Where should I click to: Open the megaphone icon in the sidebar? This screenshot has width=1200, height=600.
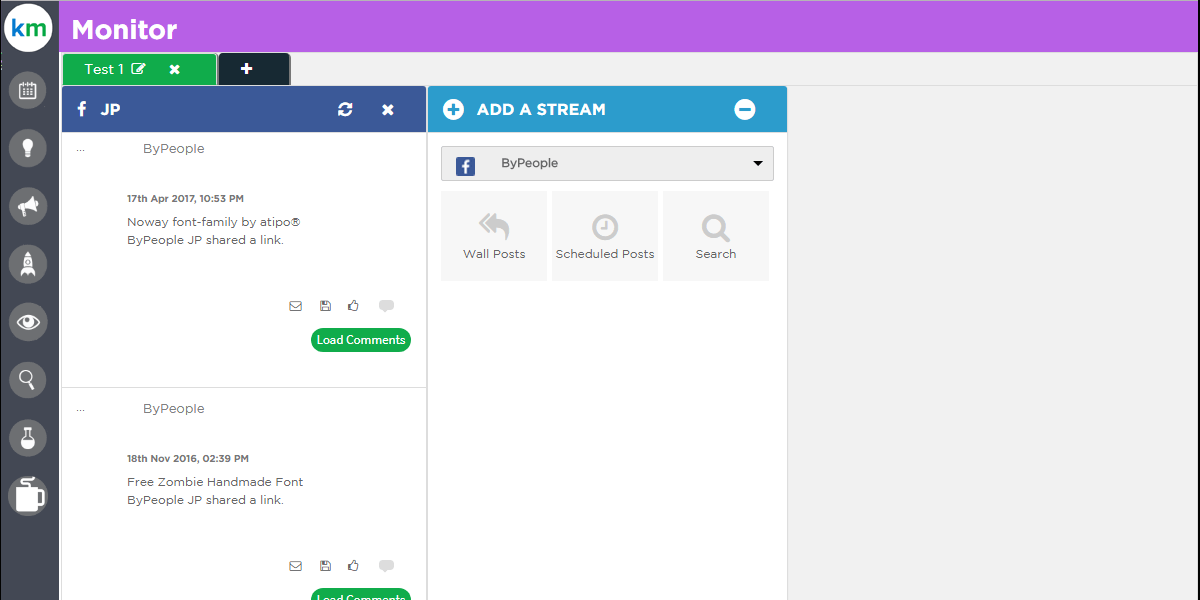click(28, 206)
